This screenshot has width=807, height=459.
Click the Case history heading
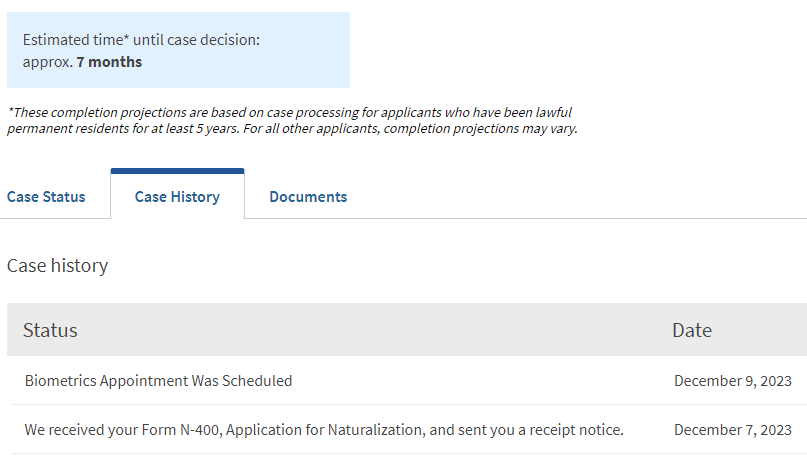(57, 266)
